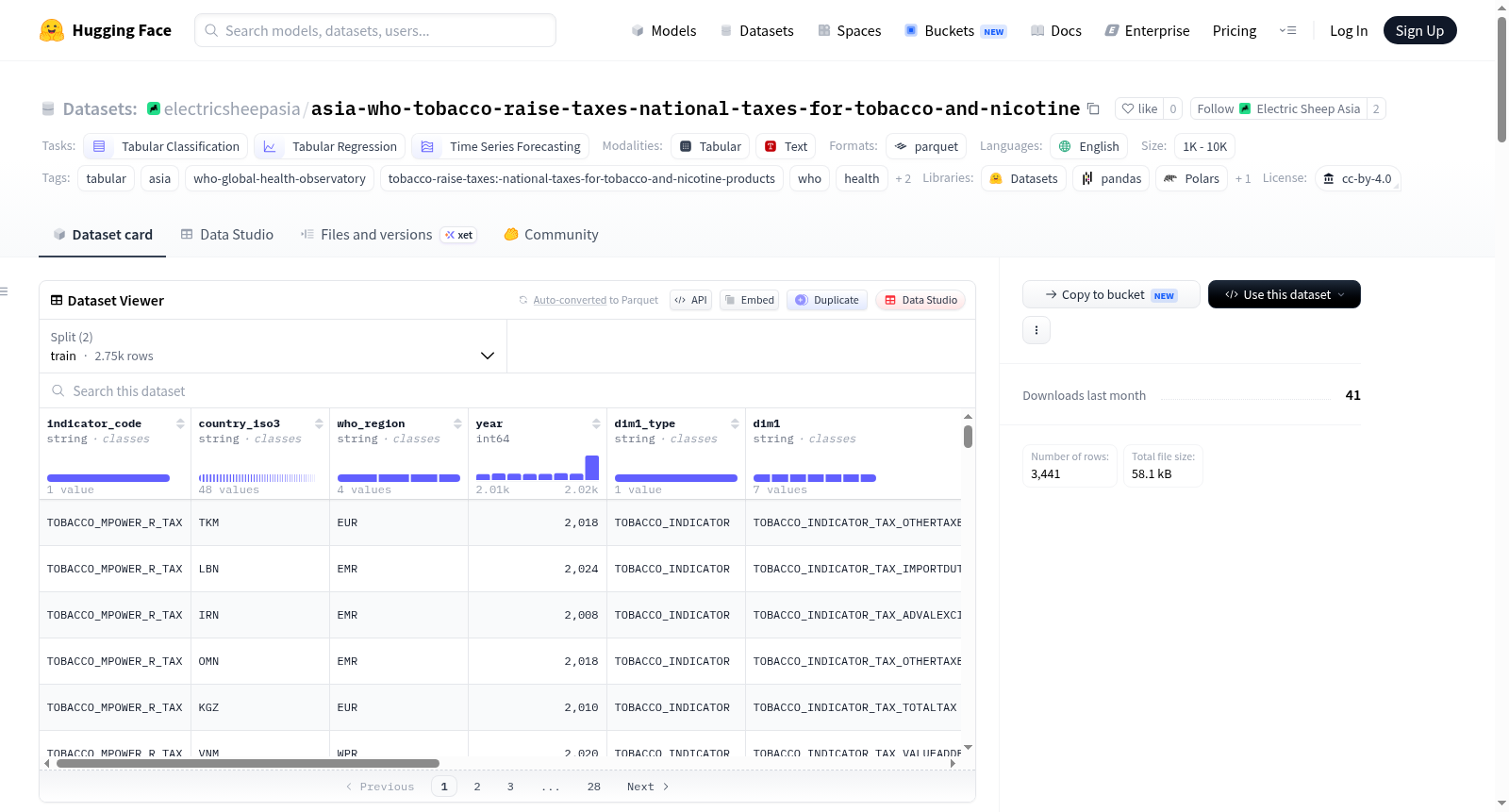The height and width of the screenshot is (812, 1509).
Task: Open the API button
Action: pos(690,300)
